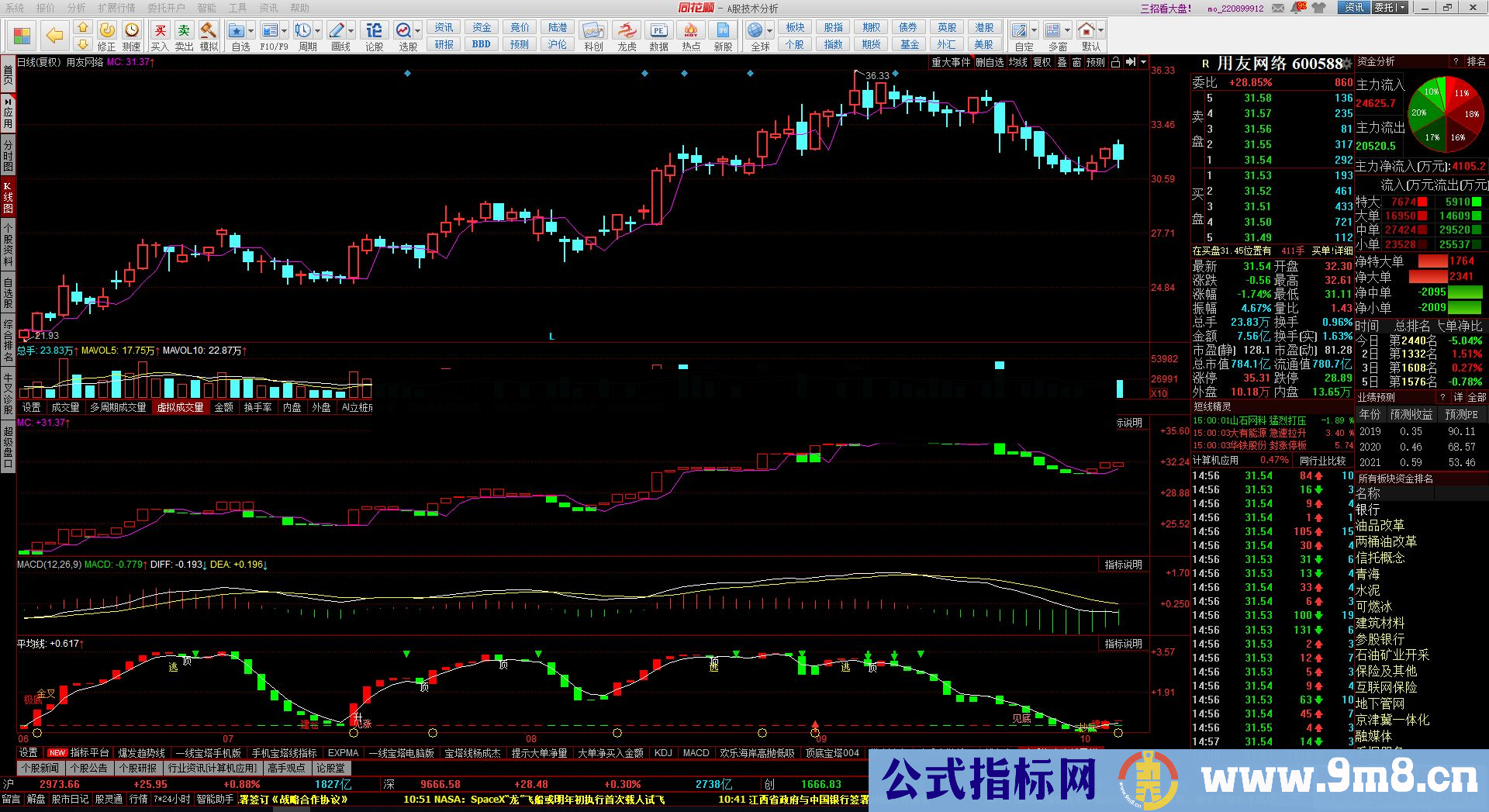Click the 多窗 multi-window icon
Viewport: 1489px width, 812px height.
coord(1052,31)
